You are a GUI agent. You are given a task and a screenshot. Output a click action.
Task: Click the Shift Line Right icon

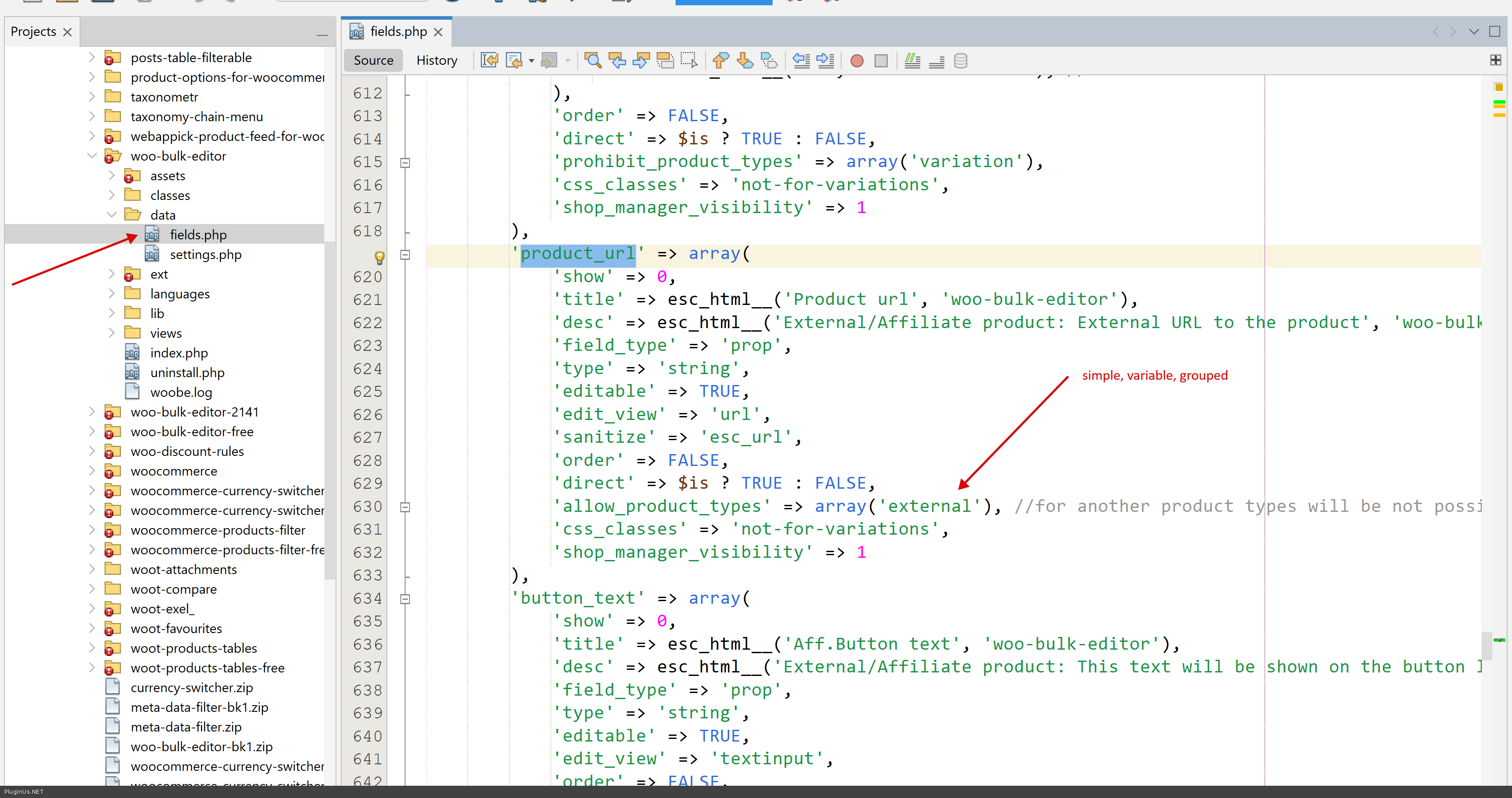pyautogui.click(x=825, y=60)
